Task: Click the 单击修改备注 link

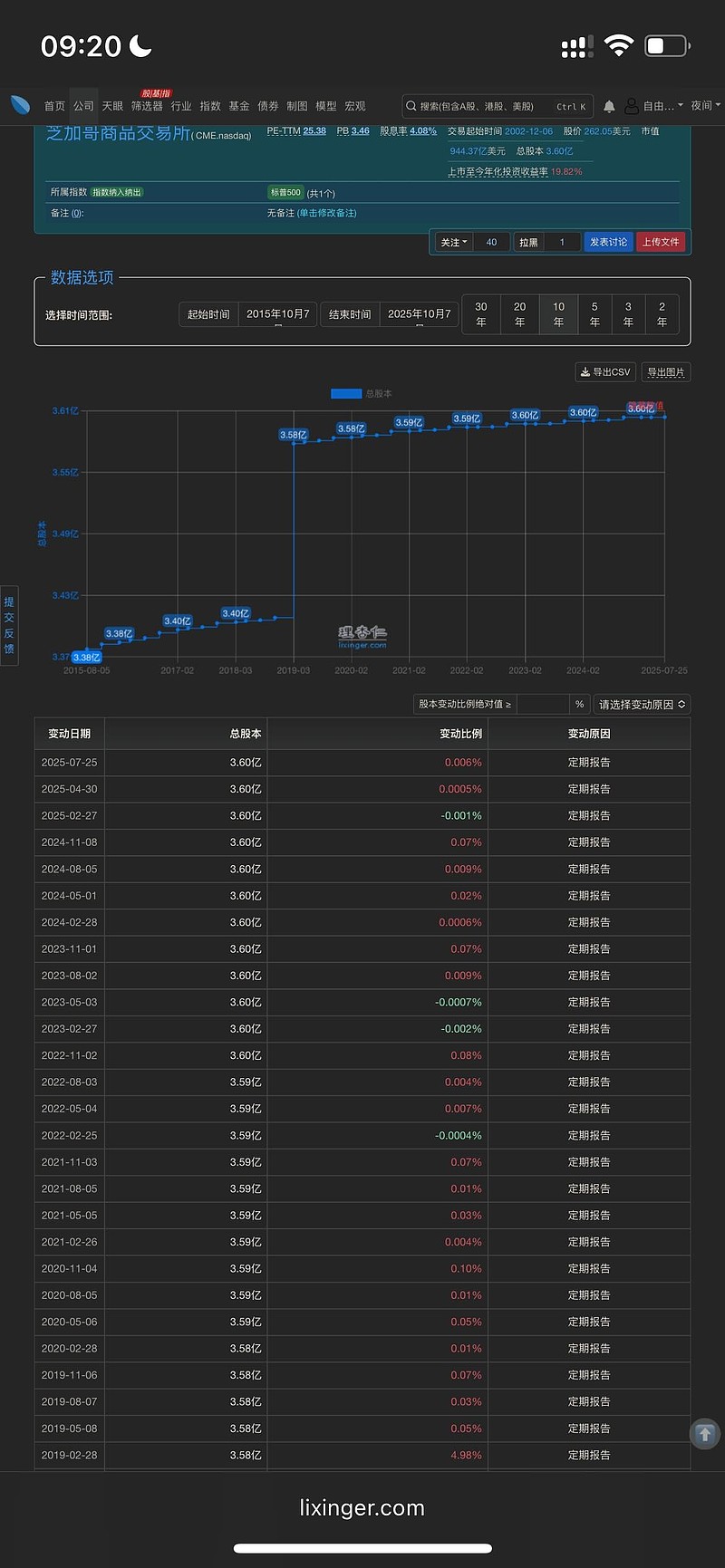Action: [x=326, y=213]
